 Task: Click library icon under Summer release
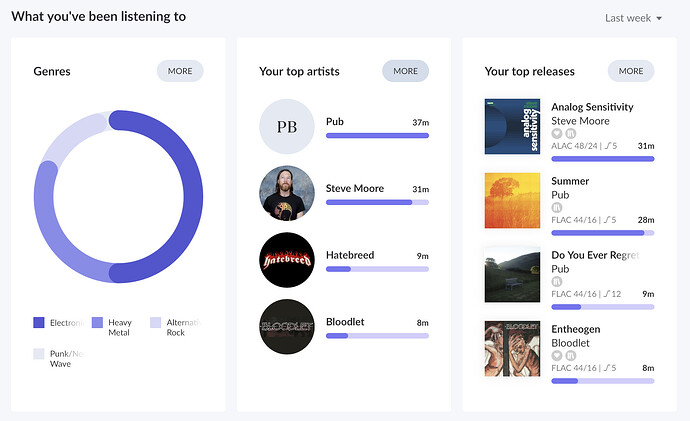557,207
